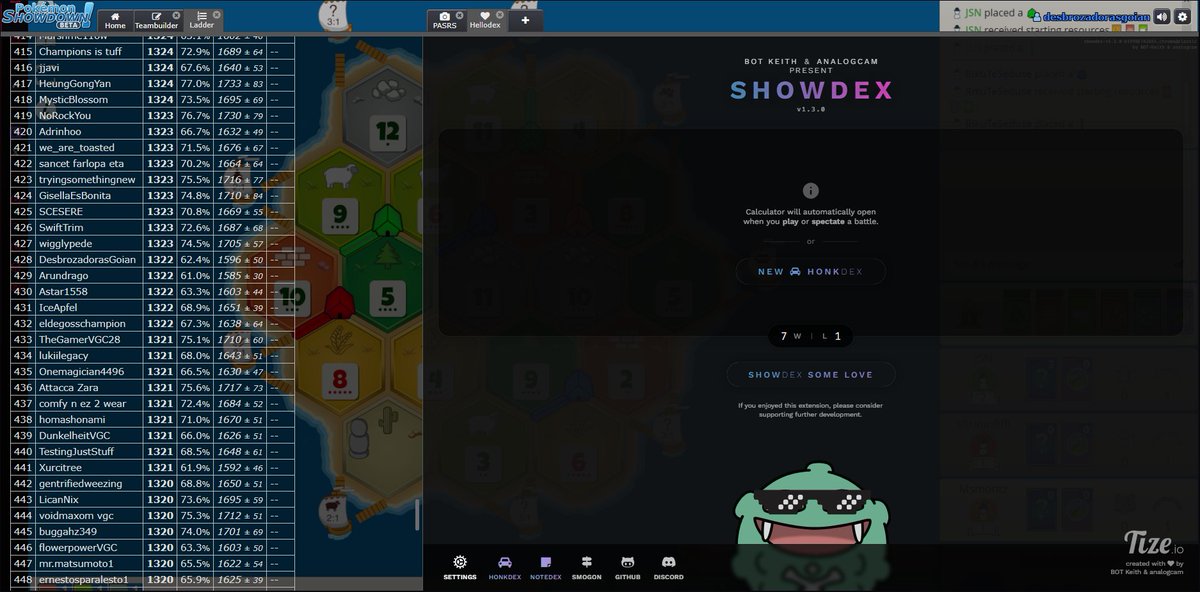This screenshot has width=1200, height=592.
Task: Select ladder row flowerpowerVGC
Action: pos(153,547)
